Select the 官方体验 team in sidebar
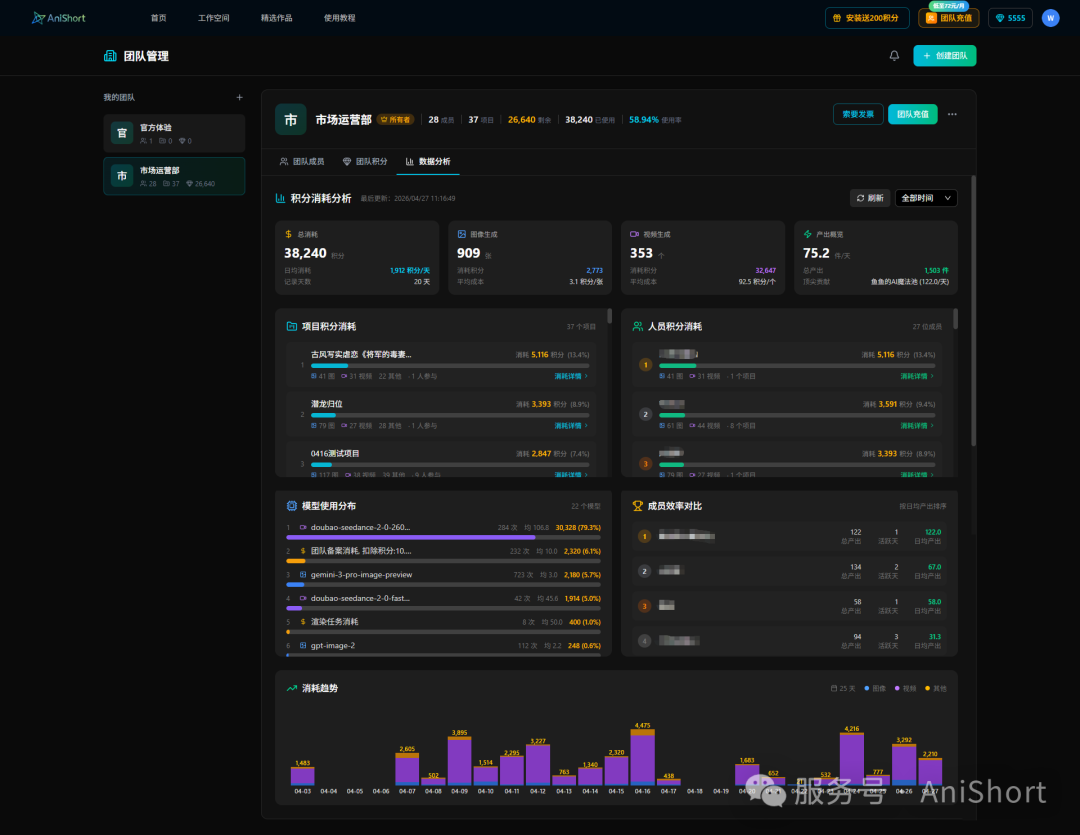The height and width of the screenshot is (835, 1080). point(174,133)
